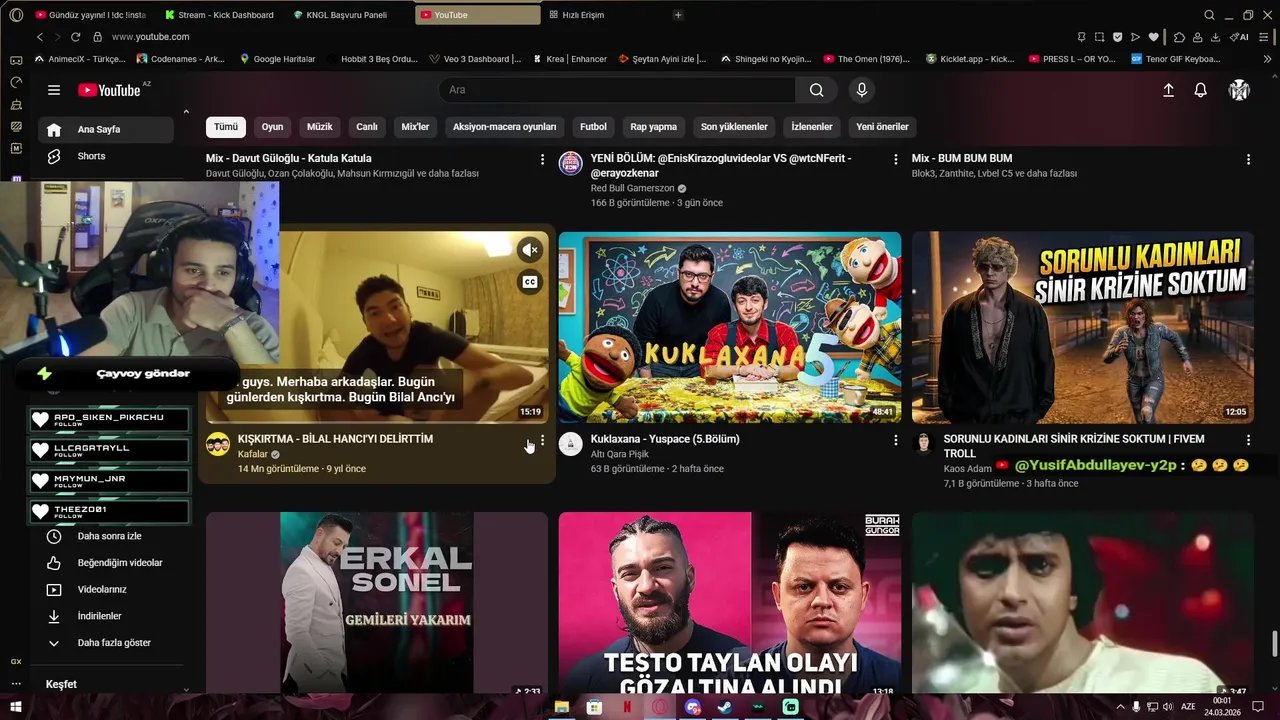Image resolution: width=1280 pixels, height=720 pixels.
Task: Open the Erkal Sonel Gemileri Yakarım thumbnail
Action: tap(377, 603)
